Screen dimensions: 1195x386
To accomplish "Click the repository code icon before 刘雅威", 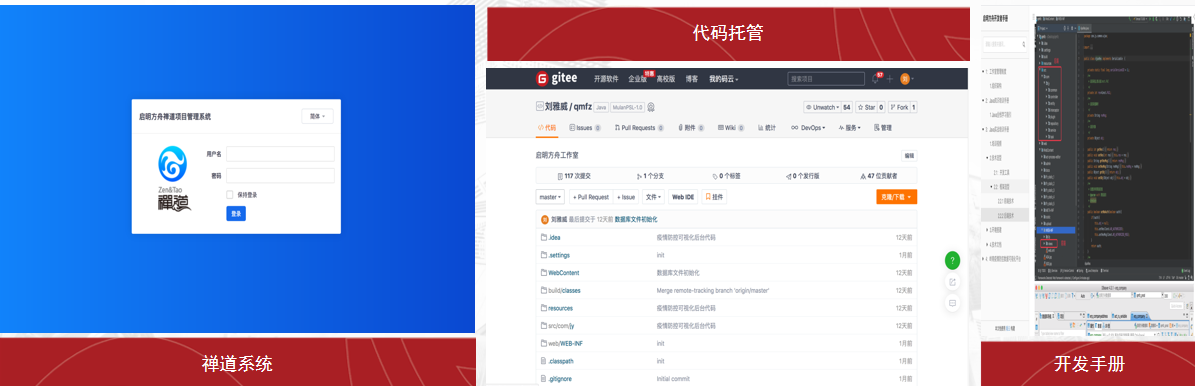I will point(540,107).
